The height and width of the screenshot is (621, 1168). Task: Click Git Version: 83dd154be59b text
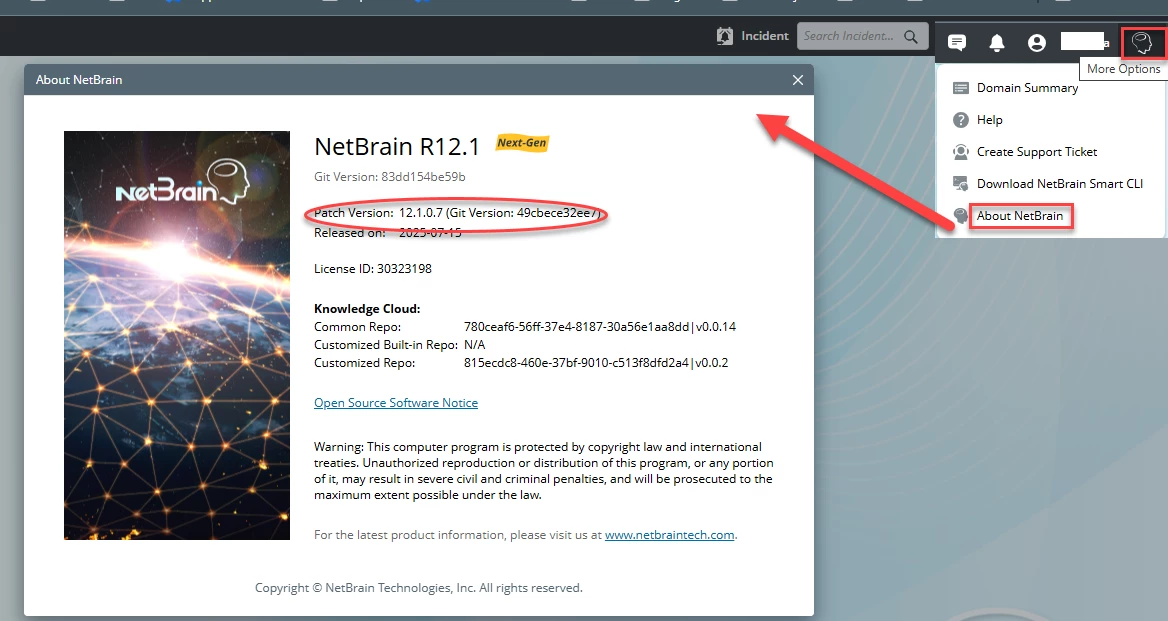tap(390, 177)
